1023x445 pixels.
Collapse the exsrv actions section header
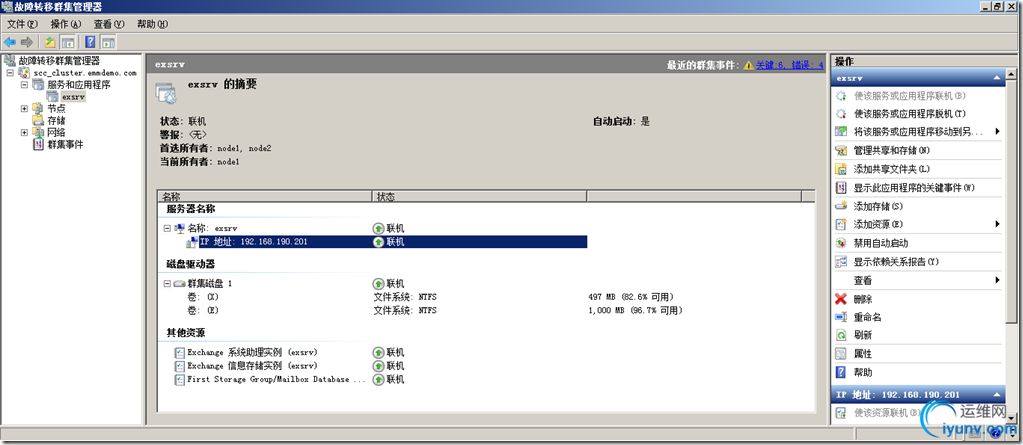click(996, 78)
